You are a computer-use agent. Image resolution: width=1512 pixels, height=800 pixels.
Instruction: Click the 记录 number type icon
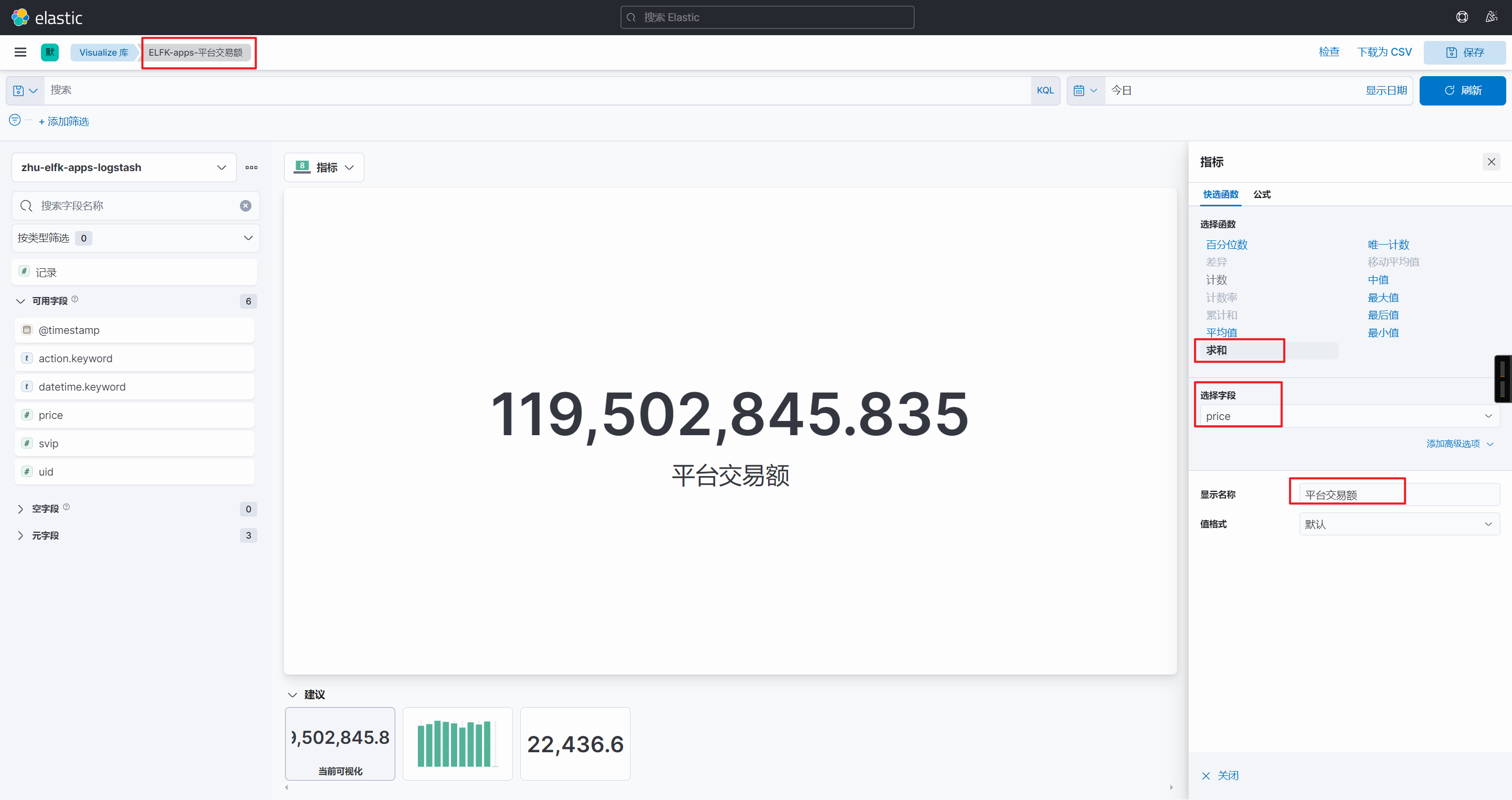[24, 271]
